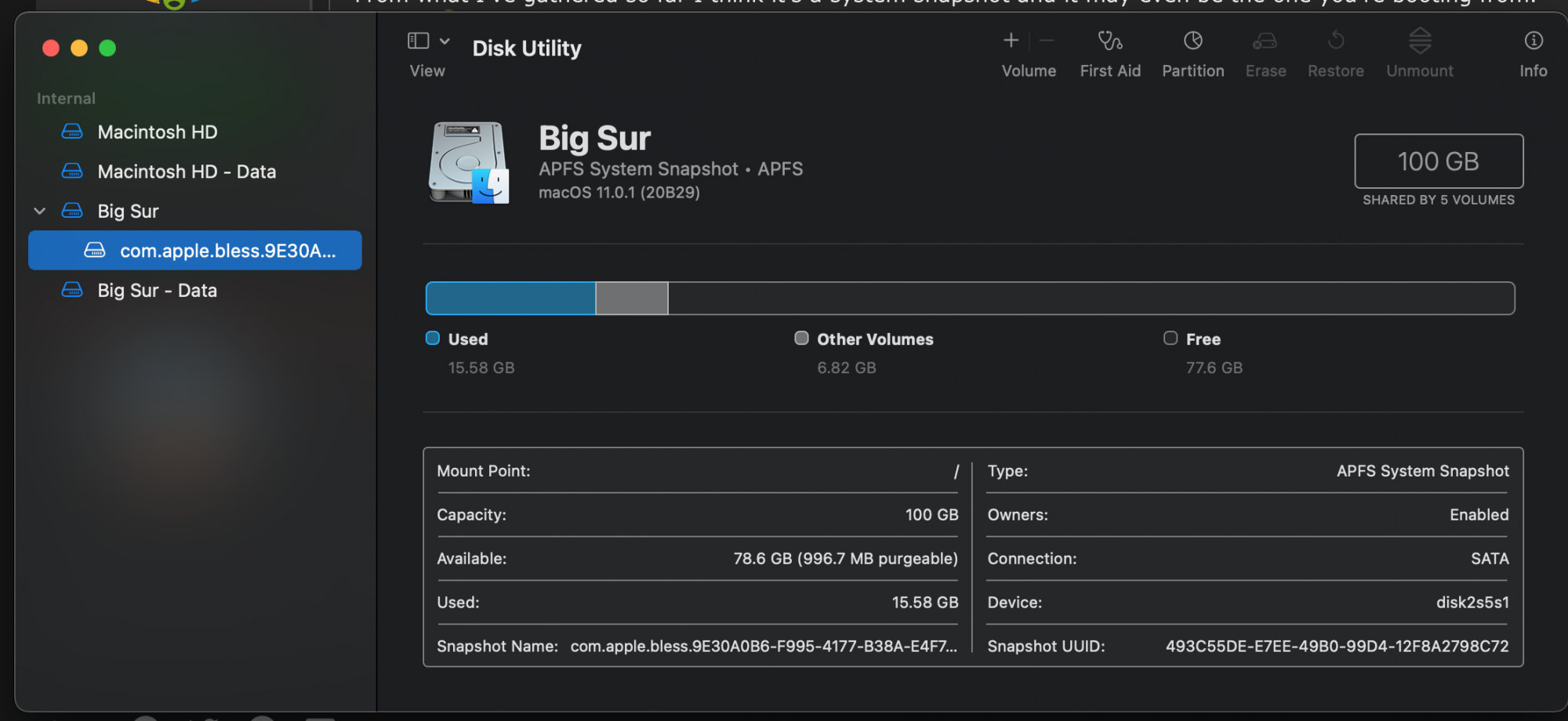Click the Snapshot UUID value
1568x721 pixels.
(1337, 647)
